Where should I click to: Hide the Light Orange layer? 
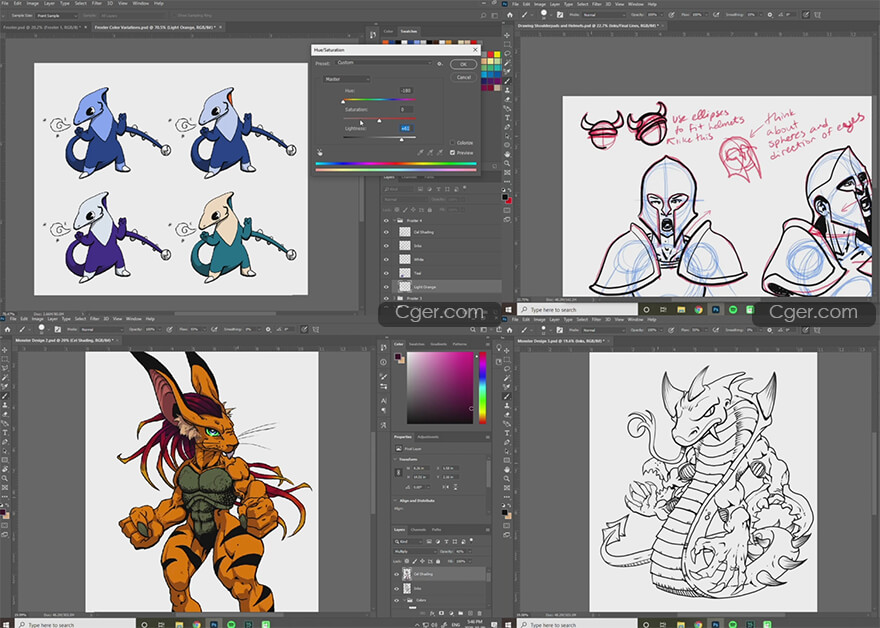(x=386, y=287)
